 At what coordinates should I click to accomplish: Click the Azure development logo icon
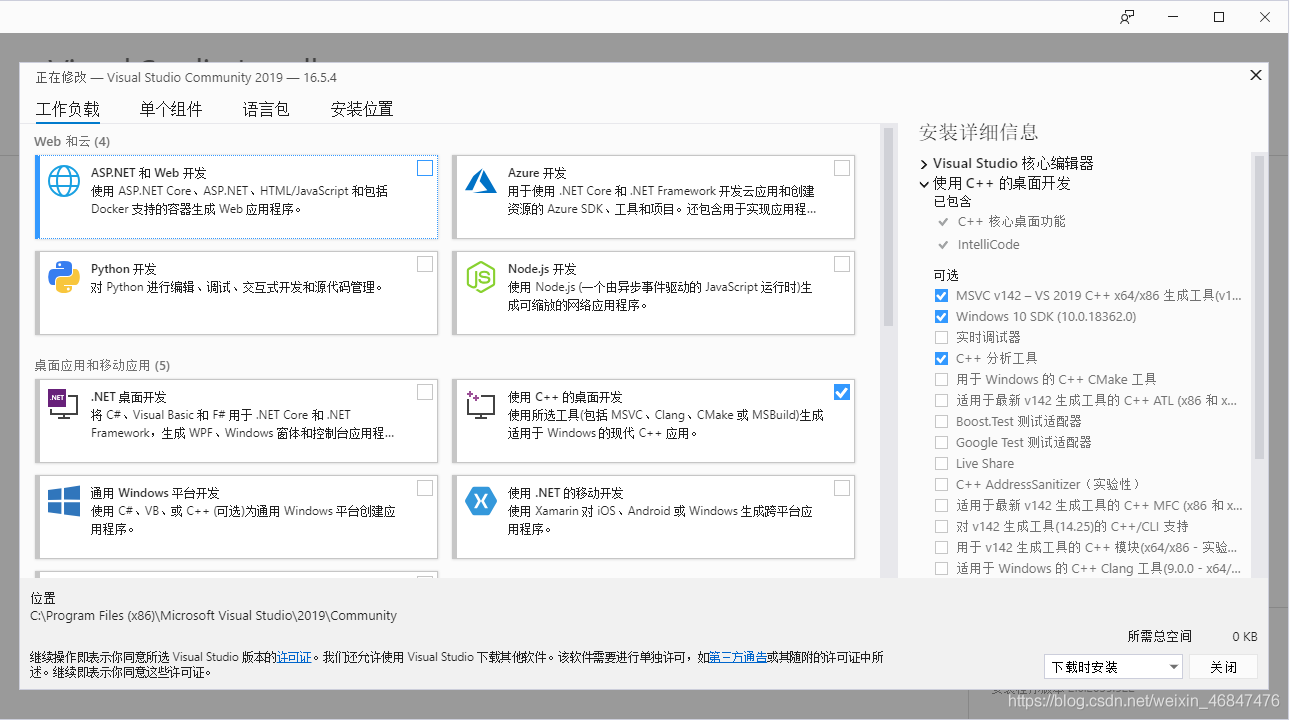click(x=481, y=181)
